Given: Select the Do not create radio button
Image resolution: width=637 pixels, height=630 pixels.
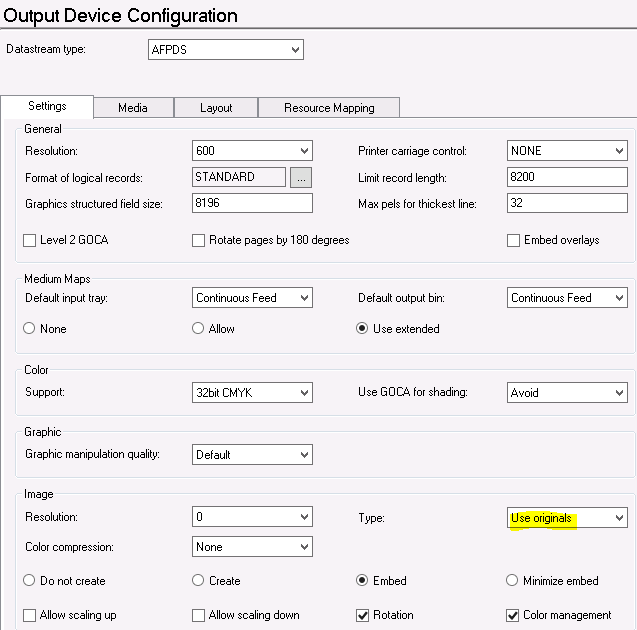Looking at the screenshot, I should point(29,580).
